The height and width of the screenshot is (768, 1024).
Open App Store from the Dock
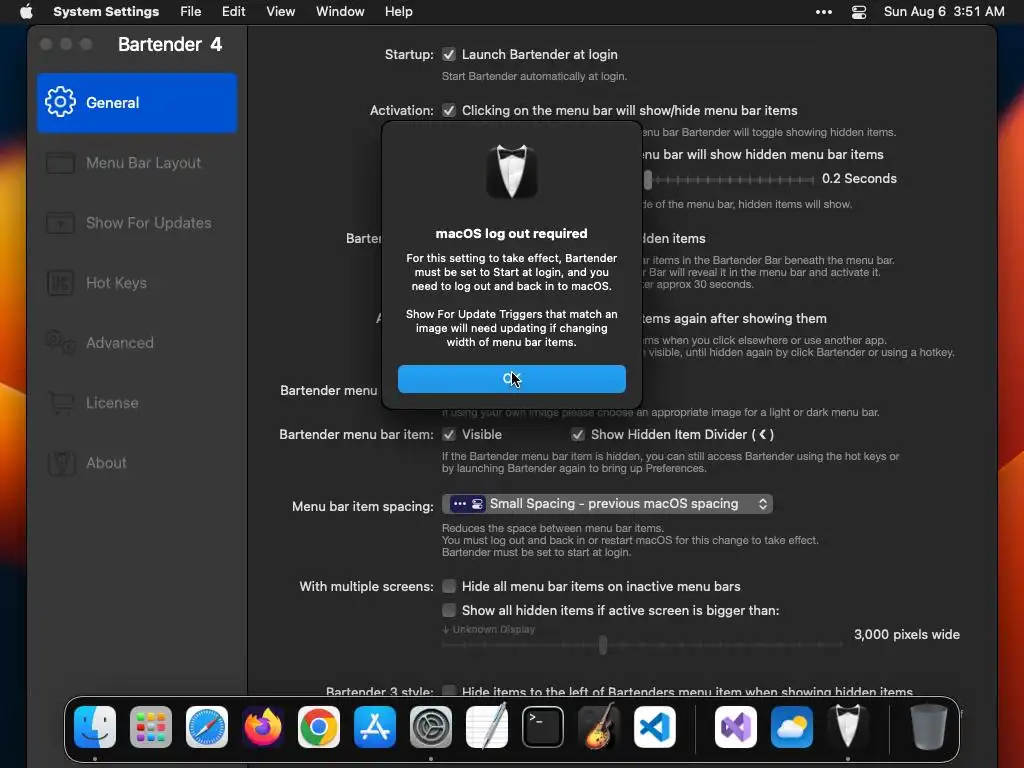point(375,727)
